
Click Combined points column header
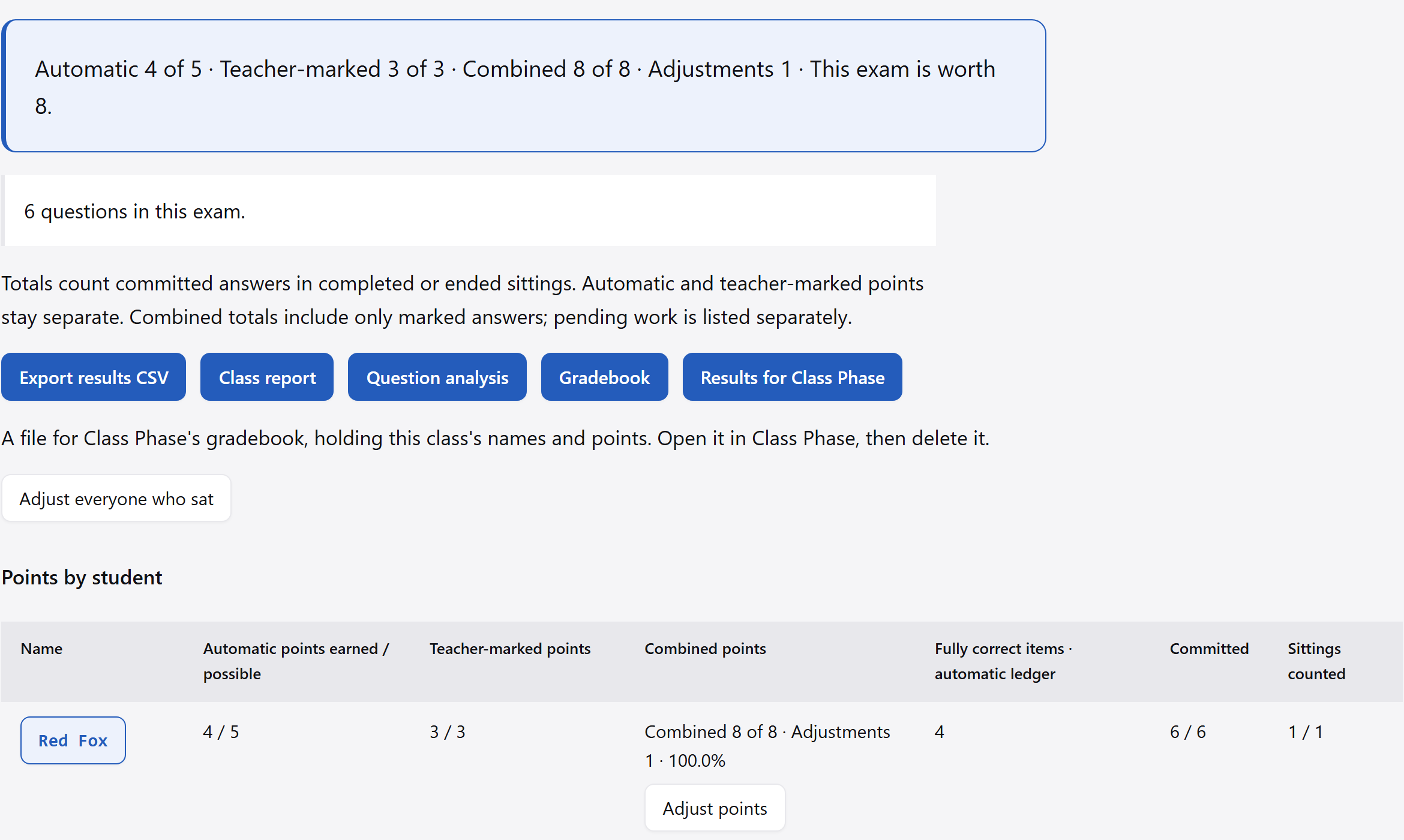(x=705, y=649)
